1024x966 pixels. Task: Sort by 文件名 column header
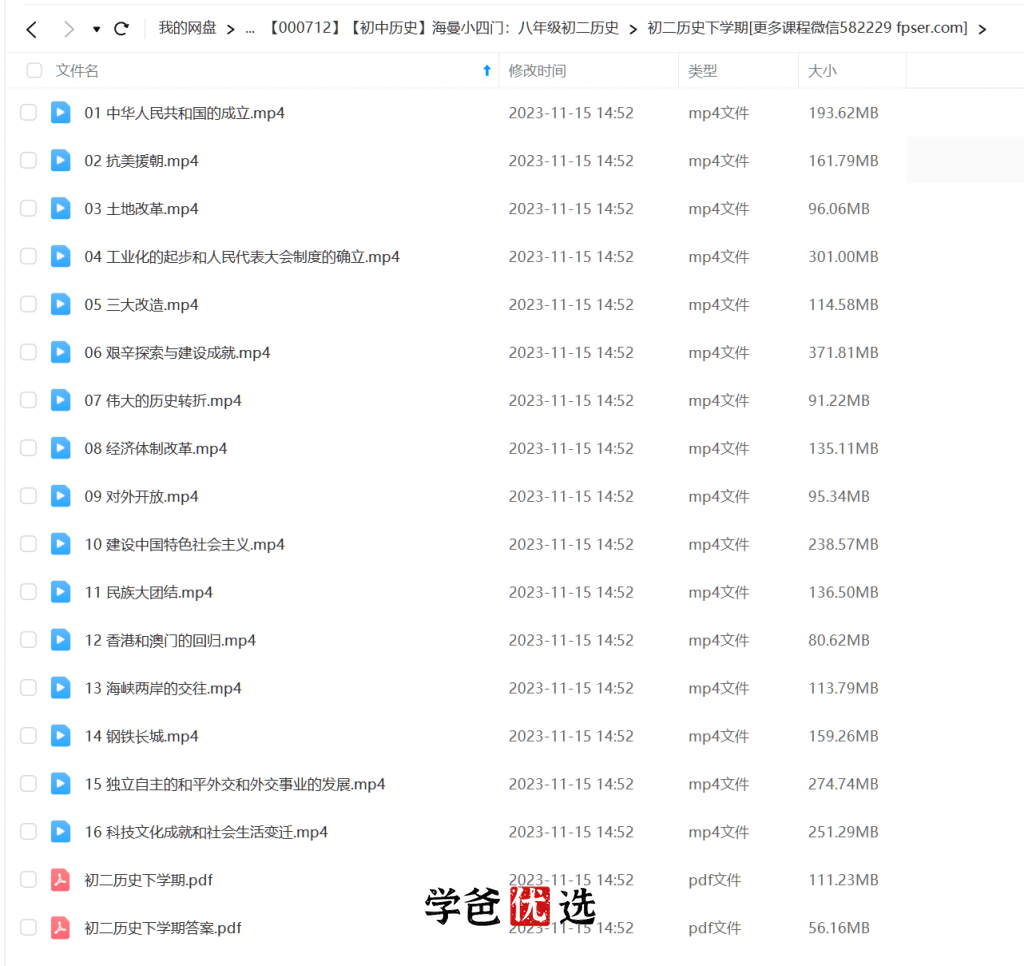pos(77,71)
